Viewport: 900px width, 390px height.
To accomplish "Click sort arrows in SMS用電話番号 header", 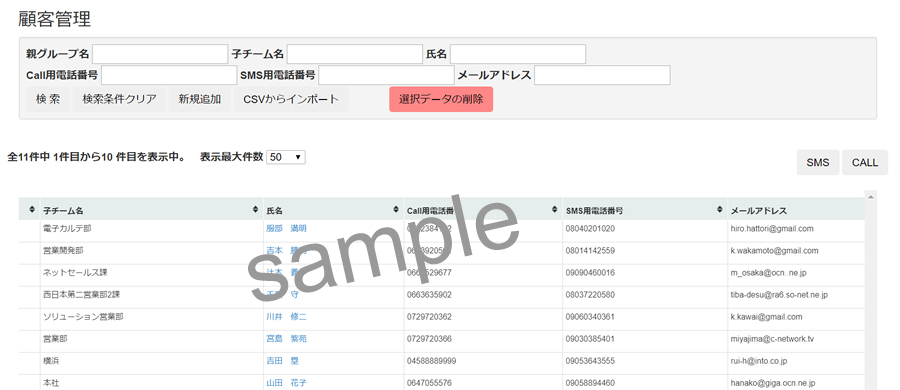I will point(720,210).
